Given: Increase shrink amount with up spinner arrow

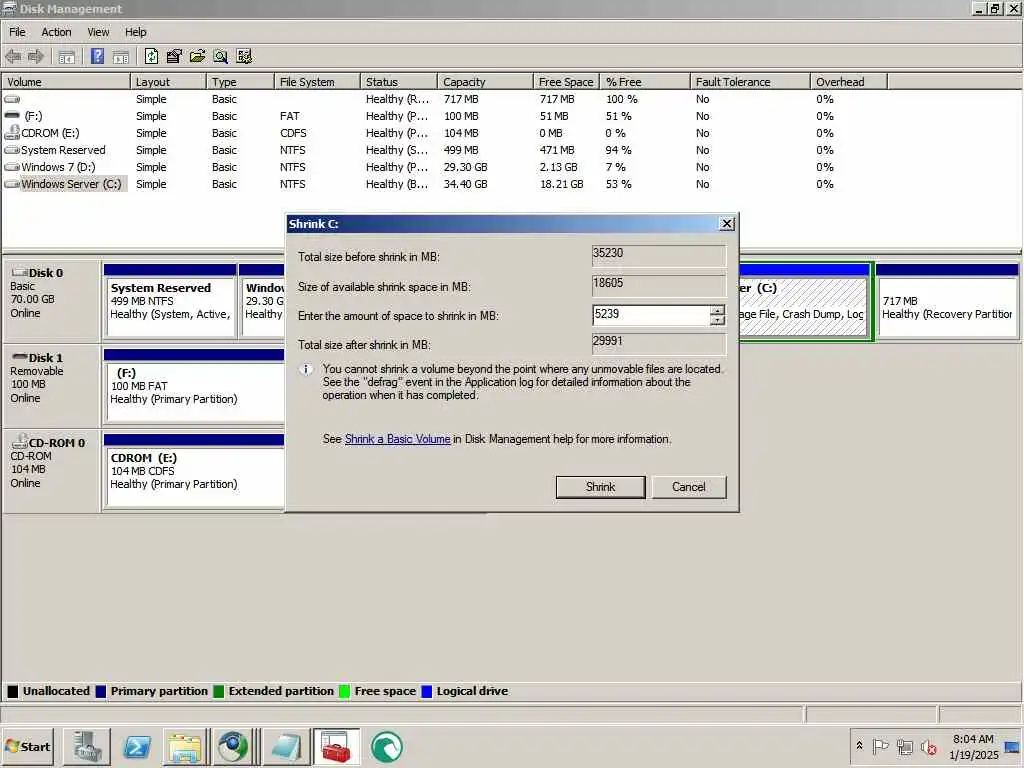Looking at the screenshot, I should pos(718,310).
